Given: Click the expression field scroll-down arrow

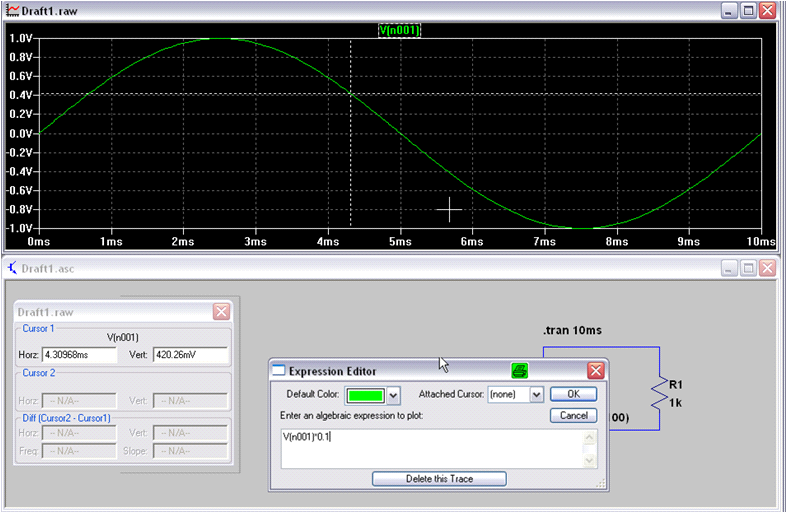Looking at the screenshot, I should coord(590,460).
